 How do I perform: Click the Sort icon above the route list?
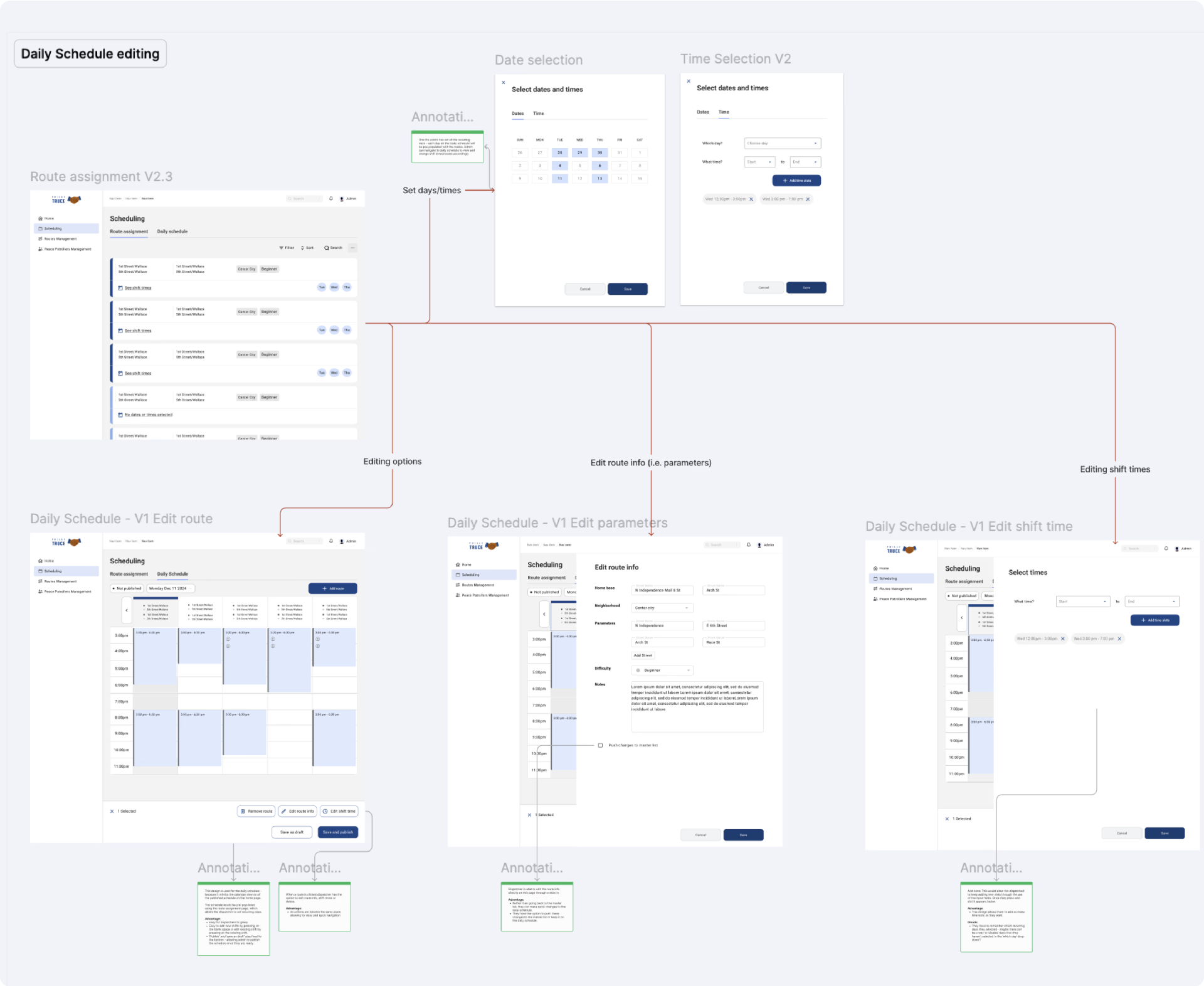(x=303, y=248)
